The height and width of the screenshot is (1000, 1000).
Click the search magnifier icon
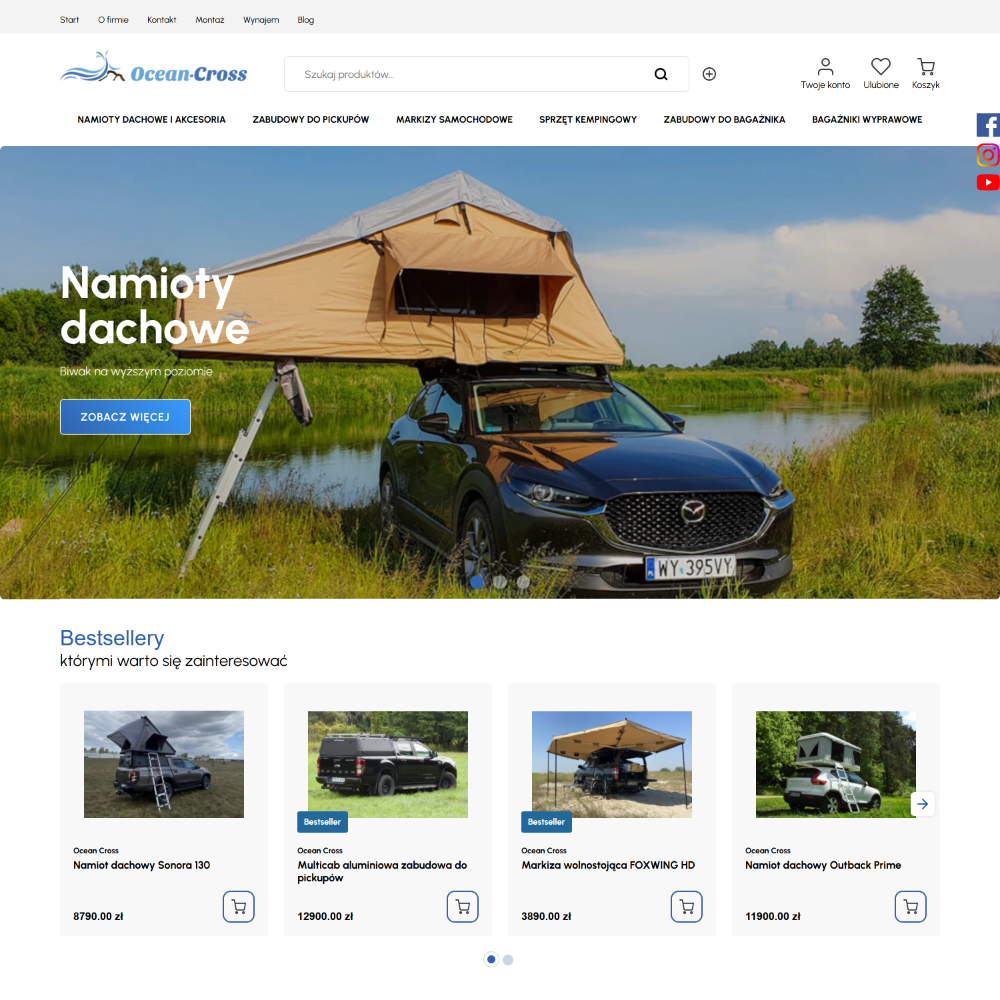tap(661, 74)
